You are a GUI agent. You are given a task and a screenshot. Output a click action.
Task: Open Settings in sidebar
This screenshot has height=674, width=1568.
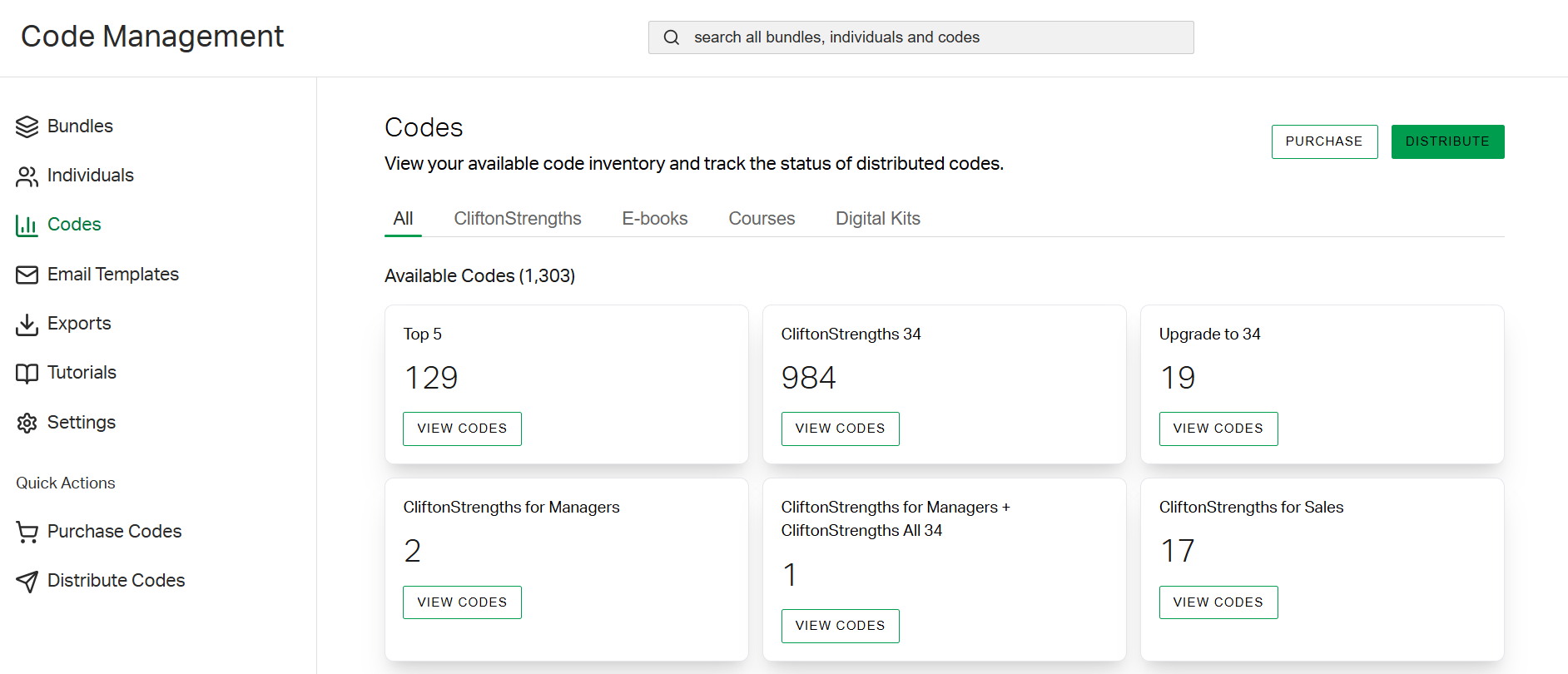point(82,422)
